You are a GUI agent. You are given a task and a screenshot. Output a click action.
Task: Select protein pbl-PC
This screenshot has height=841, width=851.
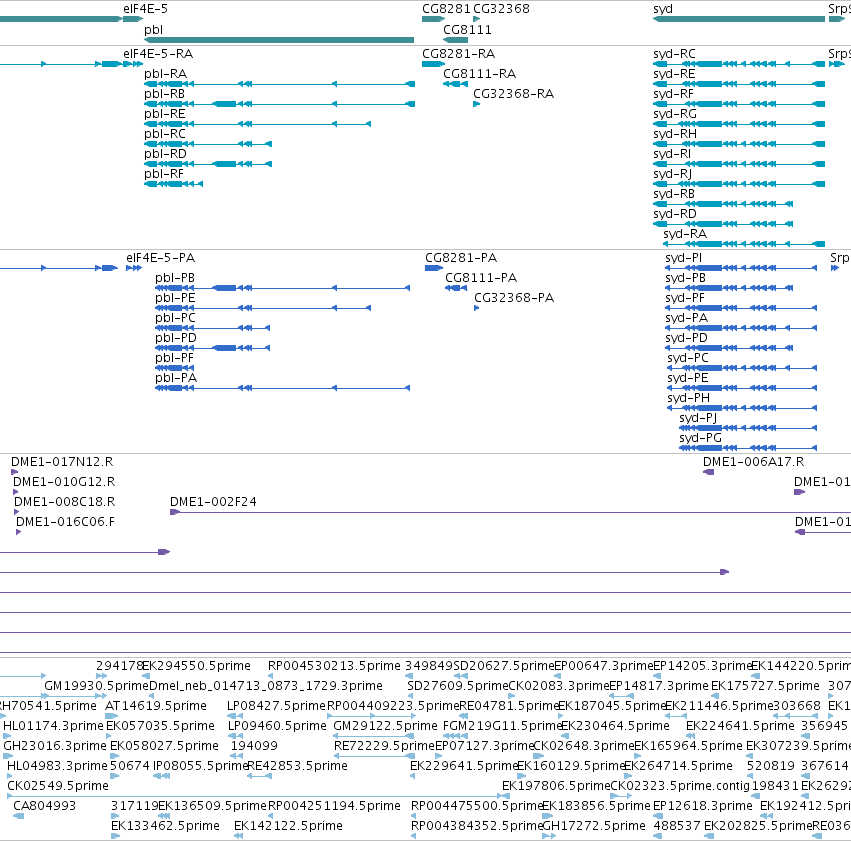[213, 328]
